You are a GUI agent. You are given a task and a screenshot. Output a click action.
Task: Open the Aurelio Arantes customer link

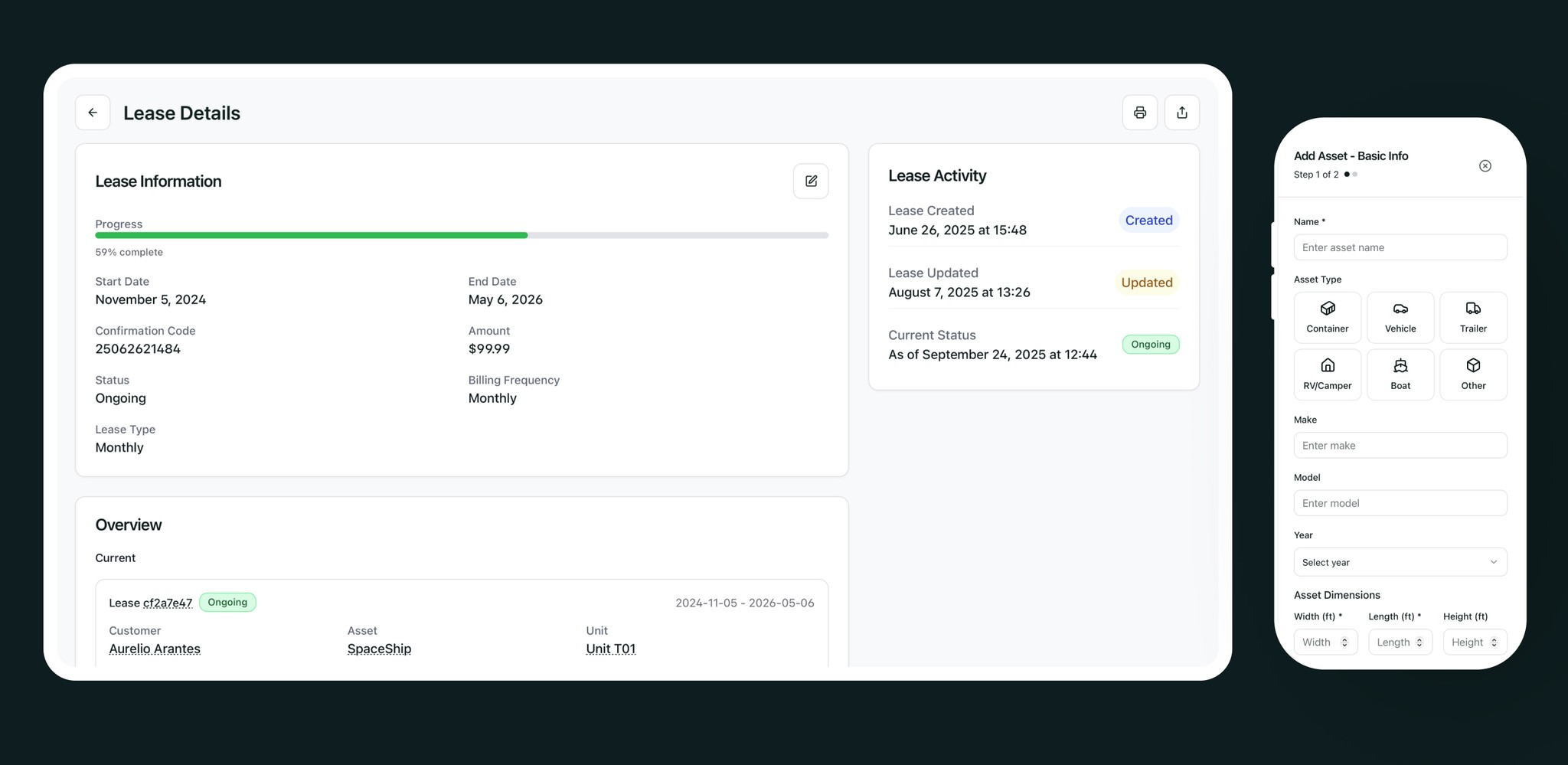click(x=155, y=649)
